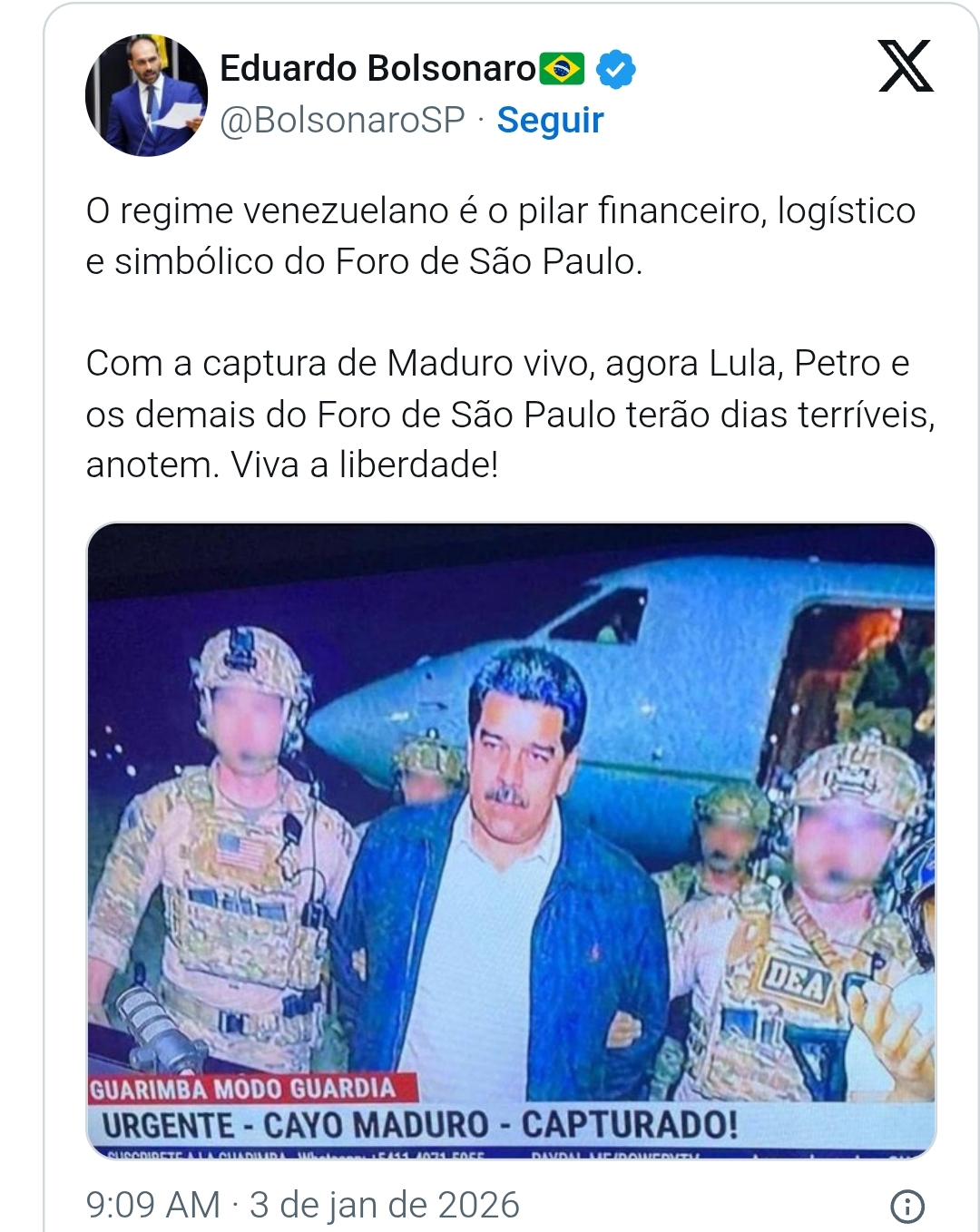Open the X logo link
The image size is (980, 1232).
coord(906,66)
